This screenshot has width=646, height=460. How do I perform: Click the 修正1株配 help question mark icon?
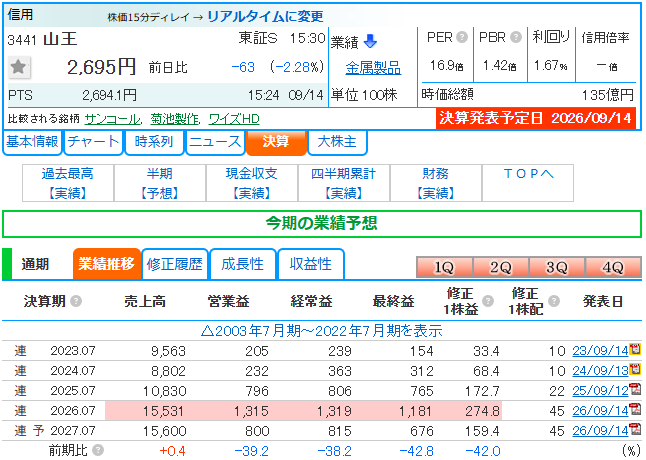(x=554, y=301)
